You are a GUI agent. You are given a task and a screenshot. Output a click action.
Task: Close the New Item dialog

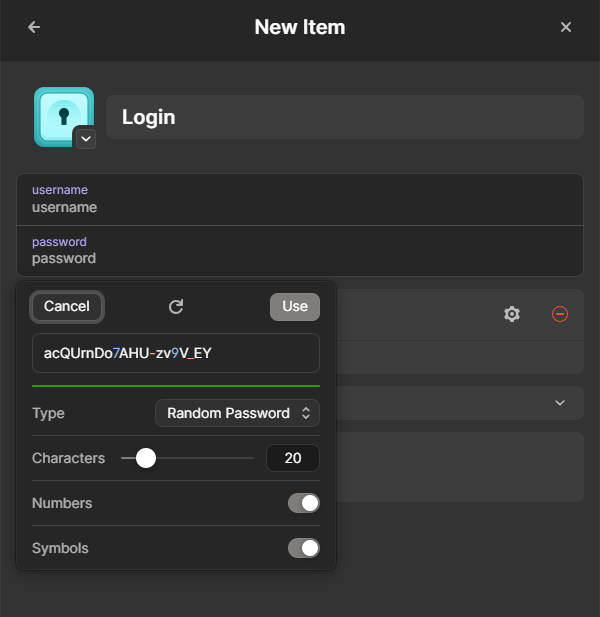tap(566, 27)
